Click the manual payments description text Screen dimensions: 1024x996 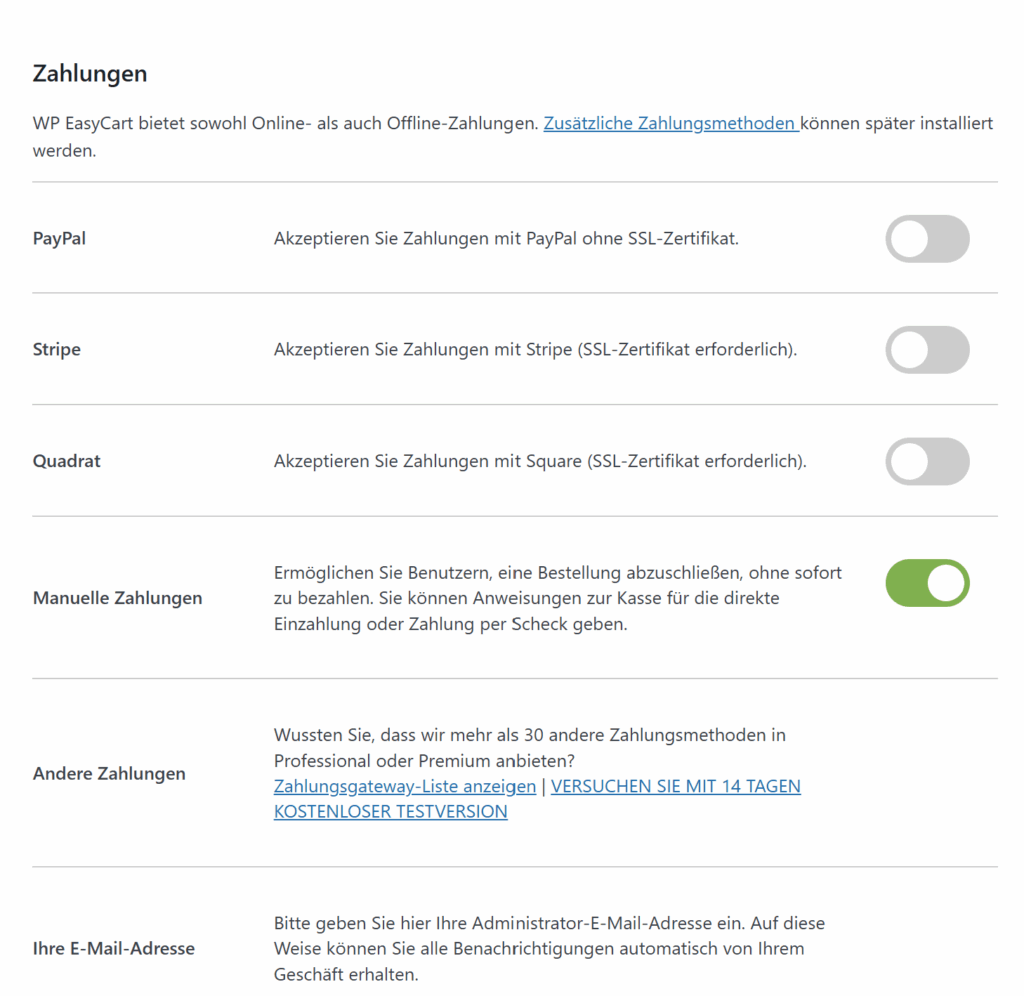click(557, 598)
